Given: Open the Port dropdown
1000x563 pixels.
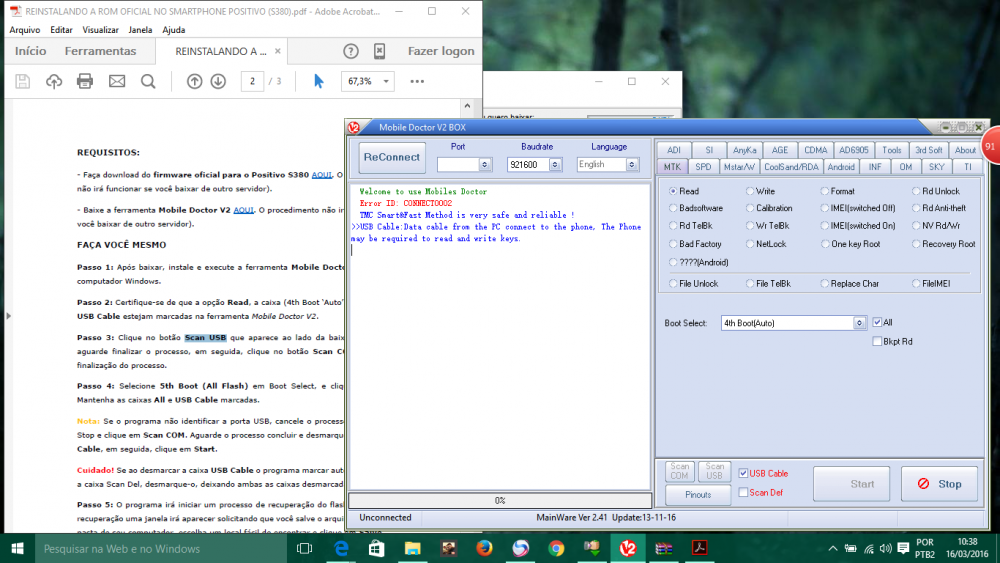Looking at the screenshot, I should pos(485,165).
